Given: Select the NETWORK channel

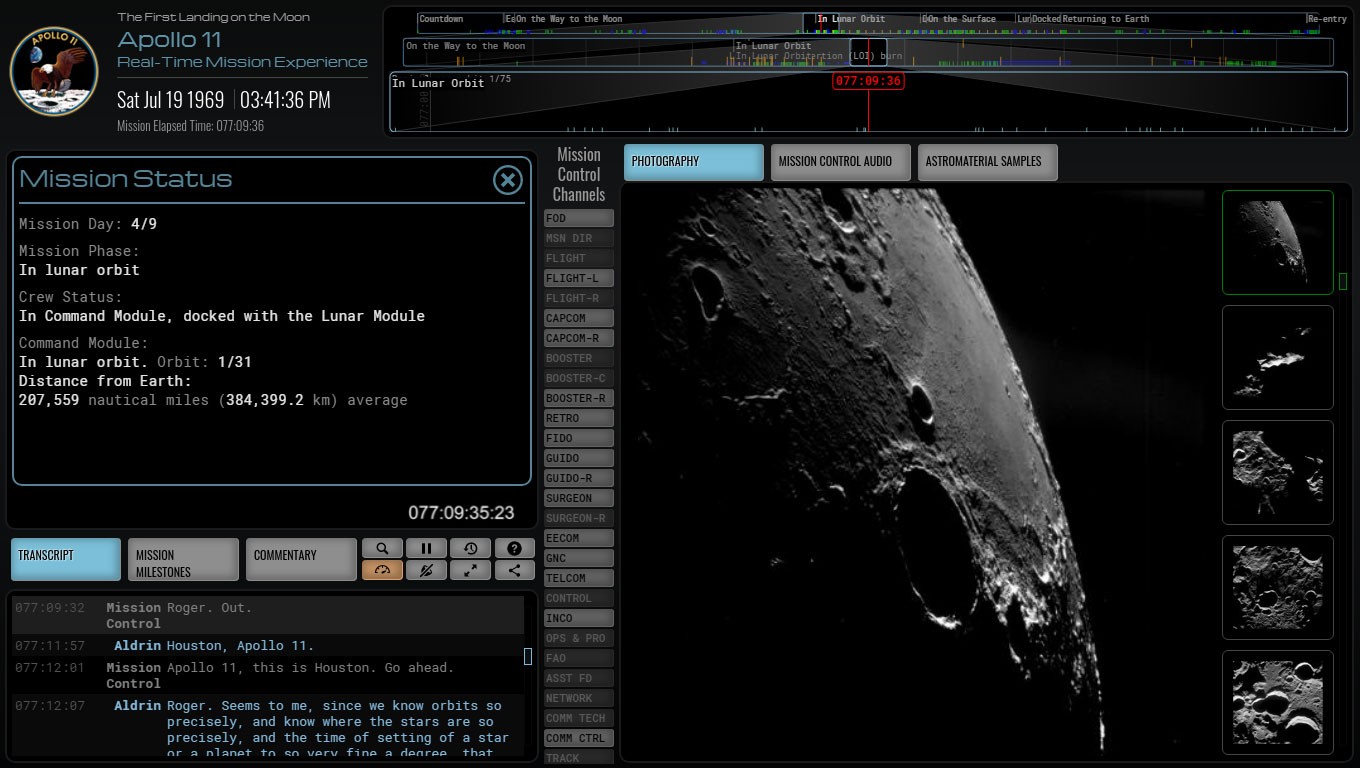Looking at the screenshot, I should click(x=579, y=698).
